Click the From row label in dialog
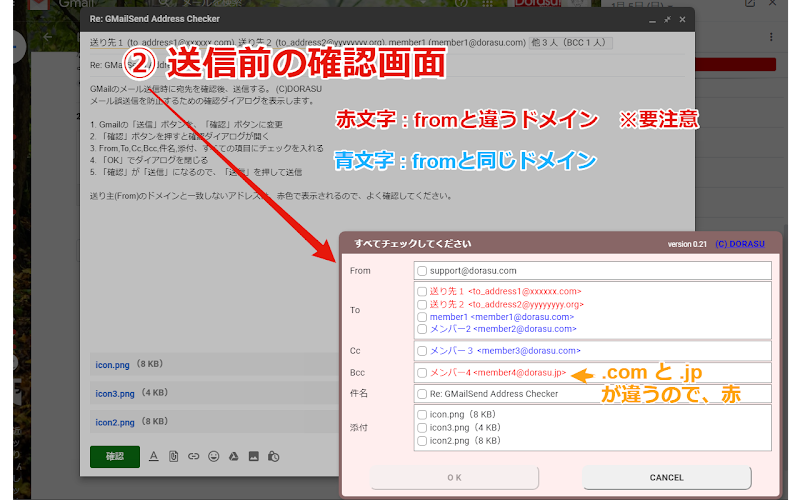The width and height of the screenshot is (800, 500). (x=360, y=271)
